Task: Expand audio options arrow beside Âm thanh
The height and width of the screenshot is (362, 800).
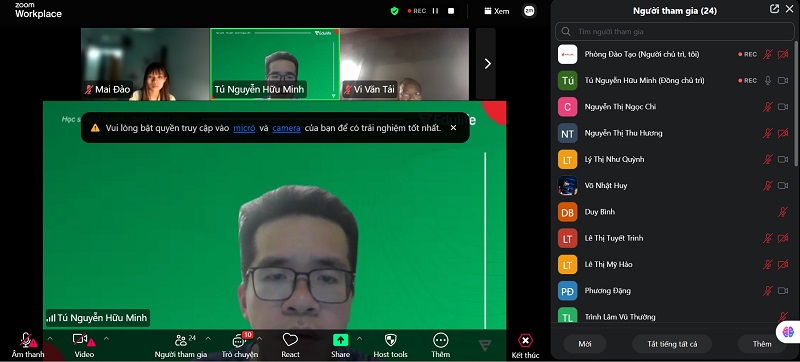Action: (50, 339)
